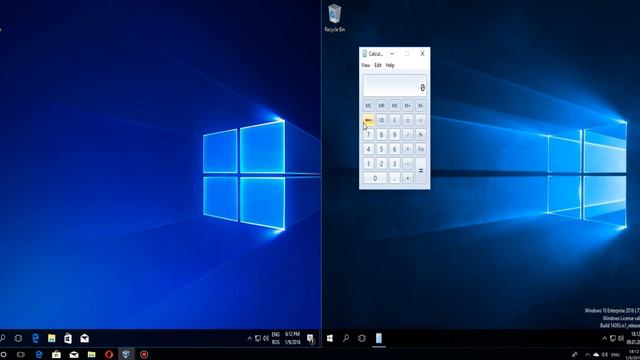Screen dimensions: 640x360
Task: Expand hidden tray icons in right VM taskbar
Action: click(x=604, y=338)
